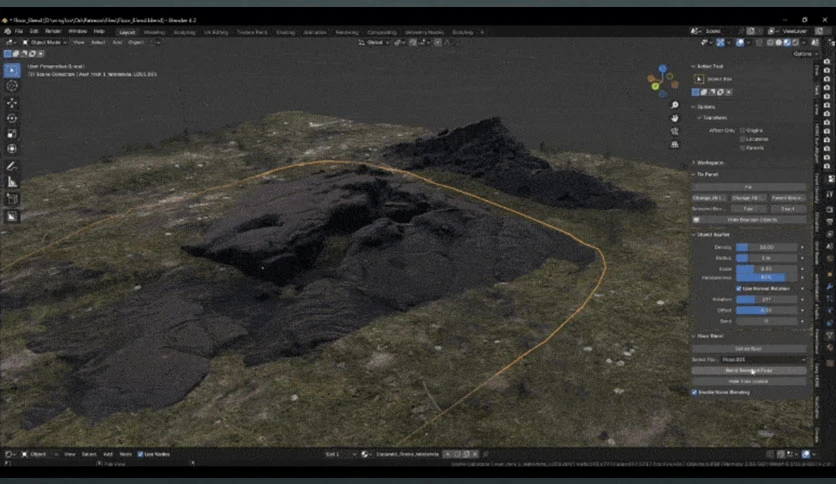
Task: Open the Slot 1 material slot dropdown
Action: click(340, 454)
